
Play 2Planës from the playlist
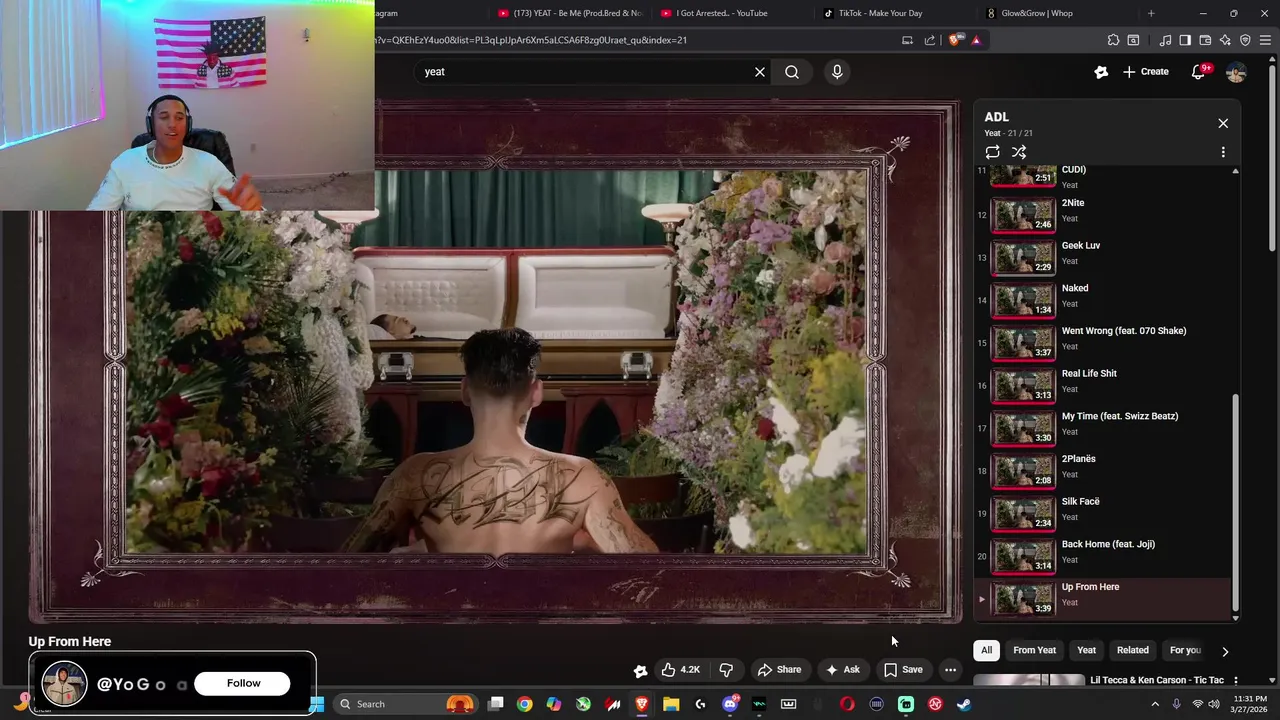pyautogui.click(x=1104, y=471)
